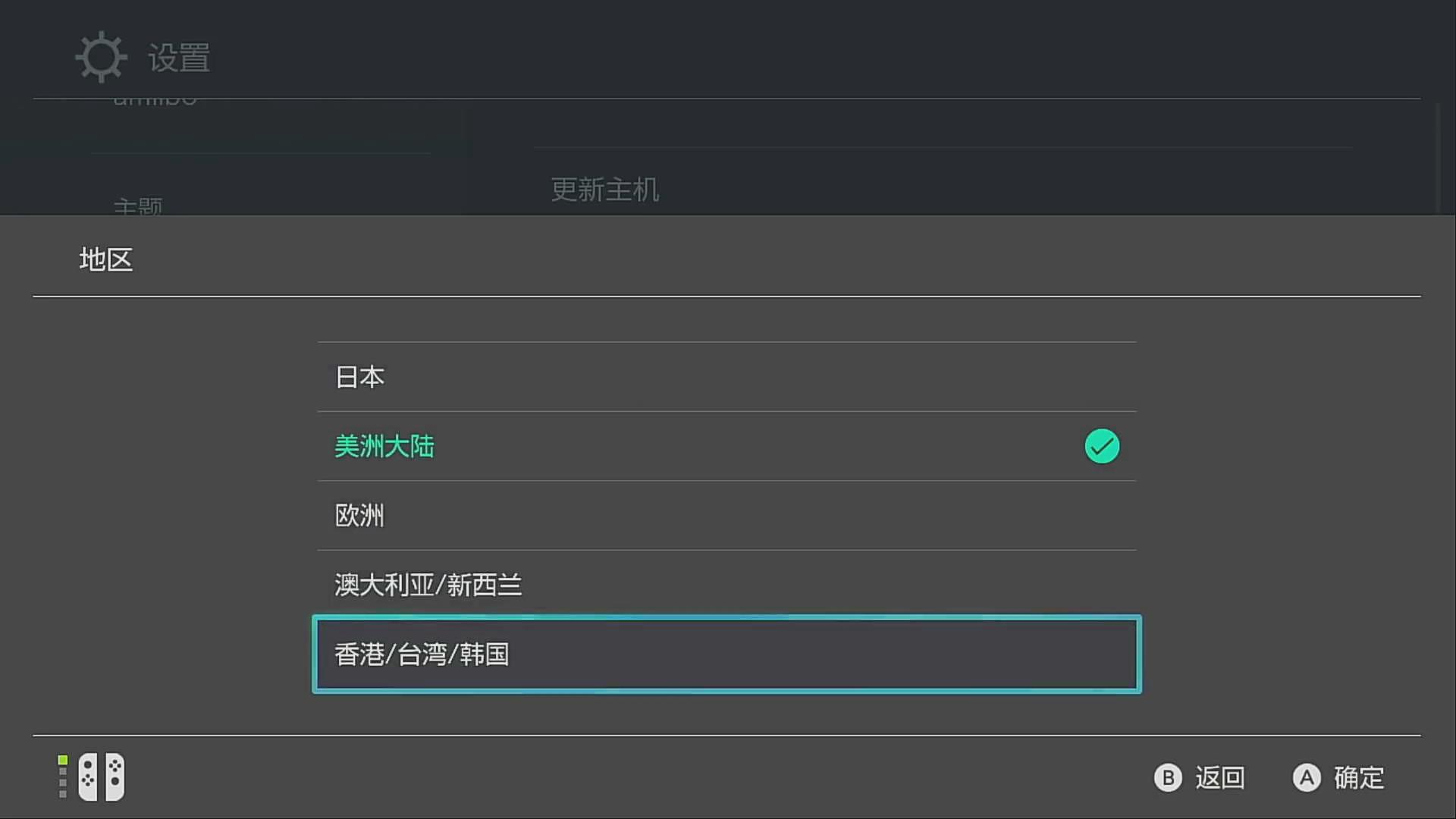Click the green player indicator light
The height and width of the screenshot is (819, 1456).
(63, 760)
